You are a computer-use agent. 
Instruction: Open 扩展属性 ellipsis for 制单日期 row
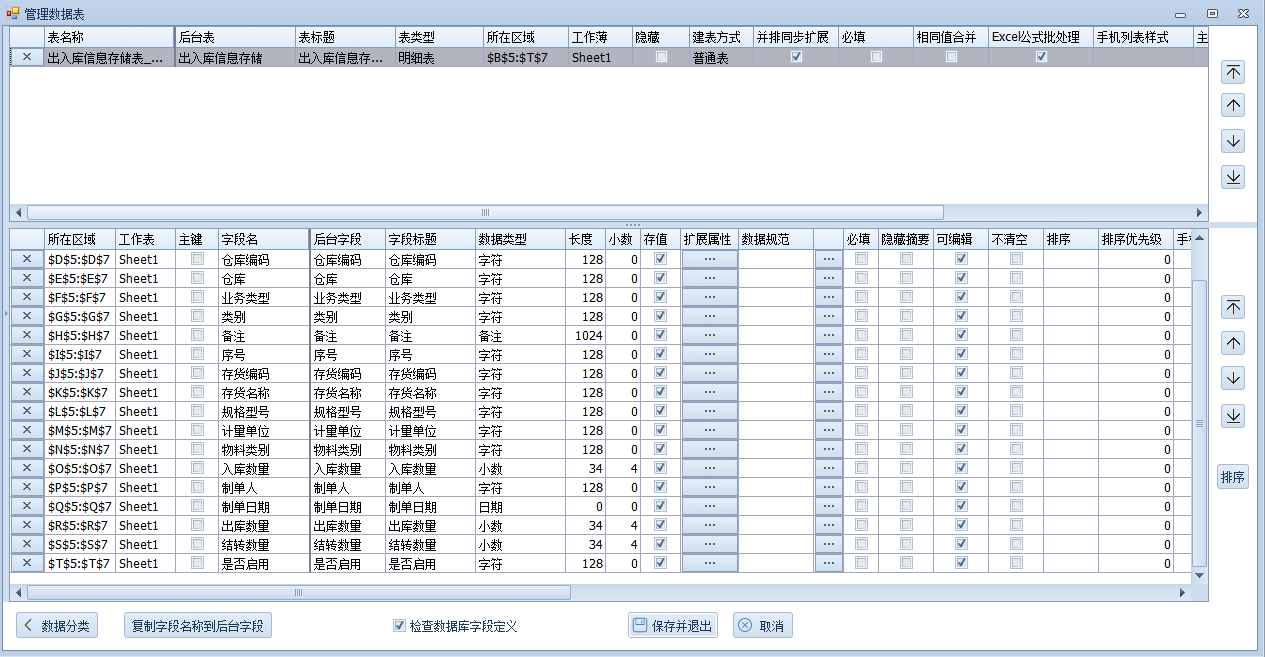click(x=710, y=506)
